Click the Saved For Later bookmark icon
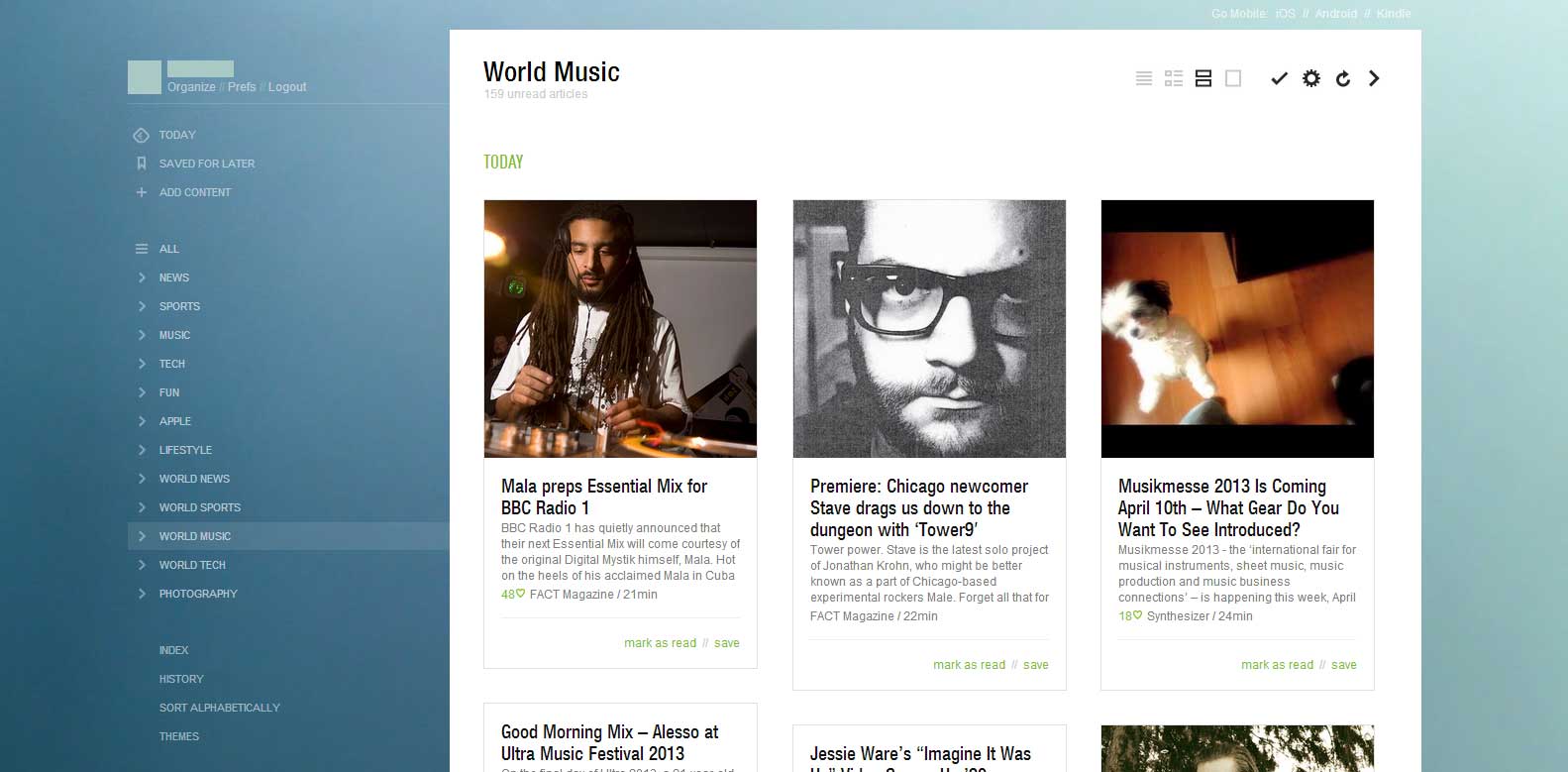 click(142, 164)
